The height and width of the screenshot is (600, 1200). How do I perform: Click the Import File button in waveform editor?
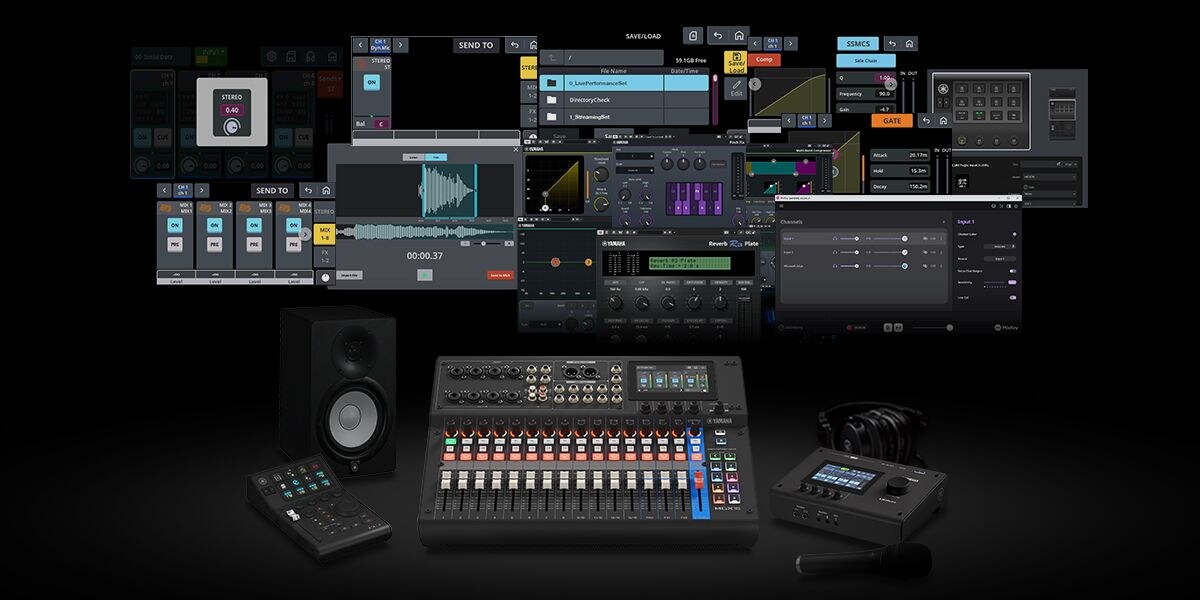point(347,275)
